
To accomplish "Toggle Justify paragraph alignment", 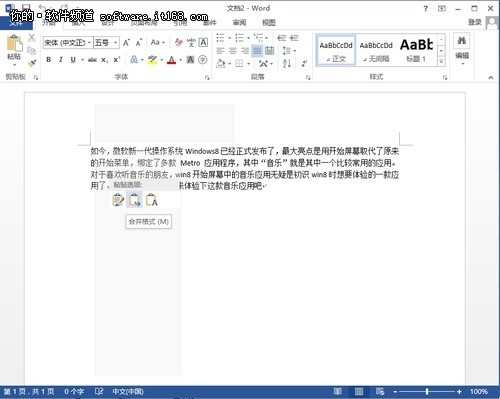I will coord(257,51).
